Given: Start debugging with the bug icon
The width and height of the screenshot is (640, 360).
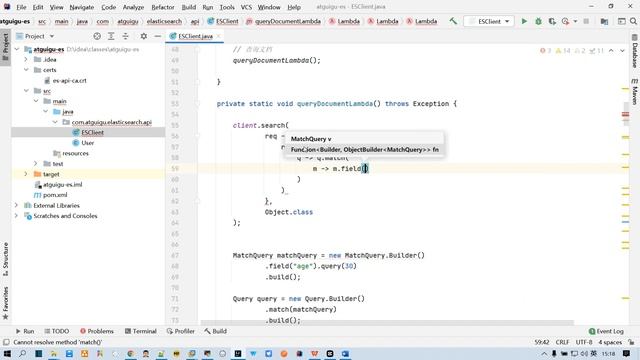Looking at the screenshot, I should [x=538, y=21].
